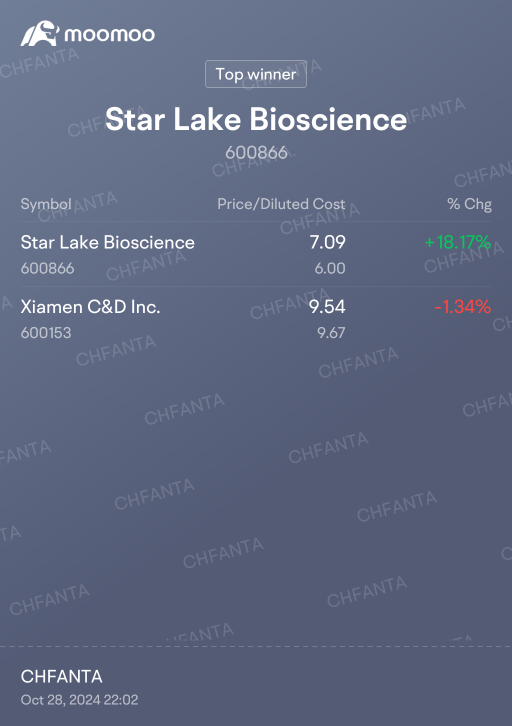Image resolution: width=512 pixels, height=726 pixels.
Task: Select the Top winner badge
Action: point(256,74)
